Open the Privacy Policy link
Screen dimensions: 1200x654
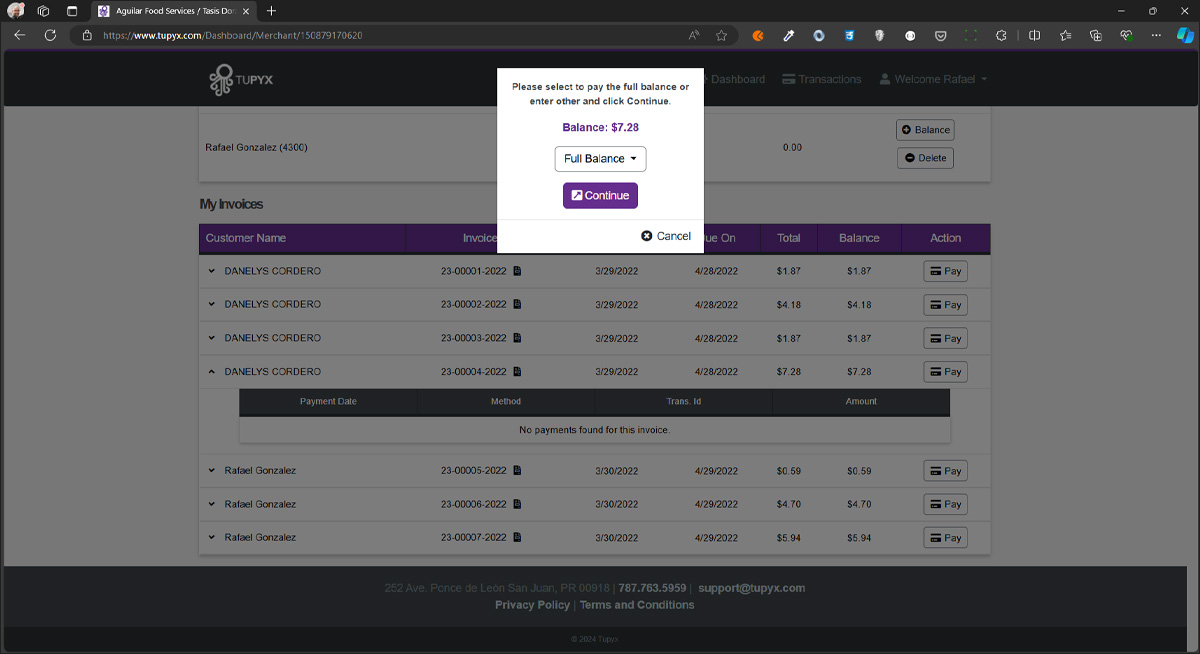click(532, 605)
